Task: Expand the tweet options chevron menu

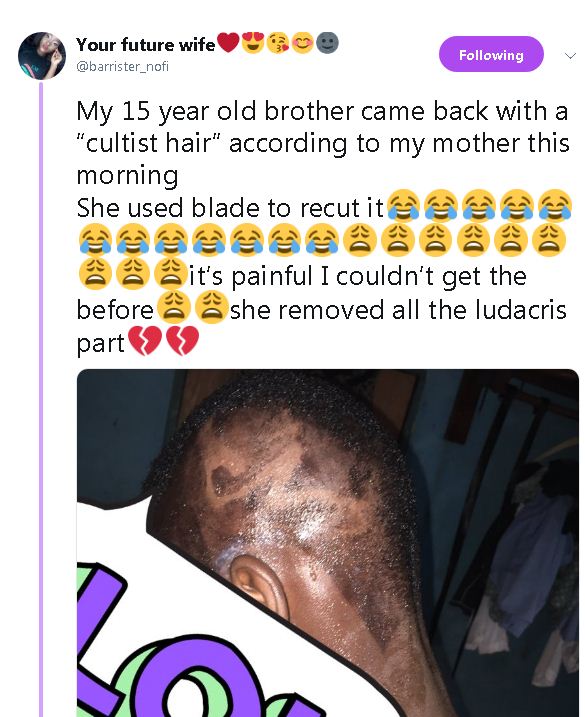Action: (570, 56)
